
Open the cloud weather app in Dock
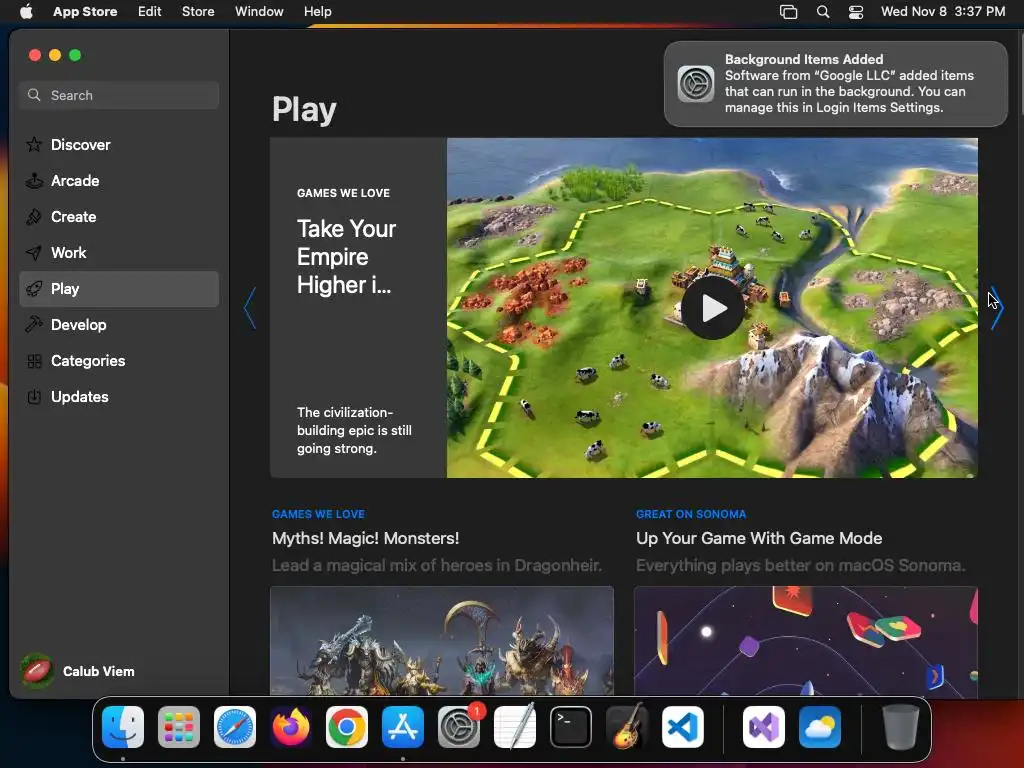820,727
